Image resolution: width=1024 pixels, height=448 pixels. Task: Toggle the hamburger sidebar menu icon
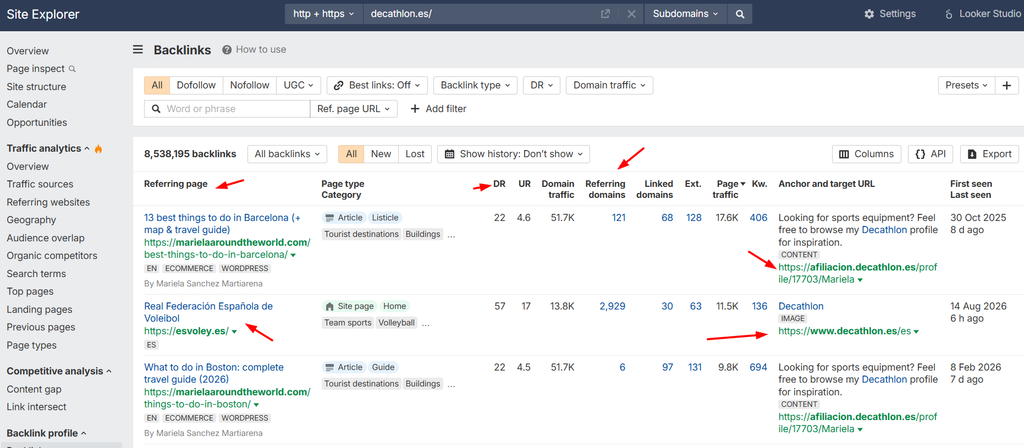coord(138,50)
